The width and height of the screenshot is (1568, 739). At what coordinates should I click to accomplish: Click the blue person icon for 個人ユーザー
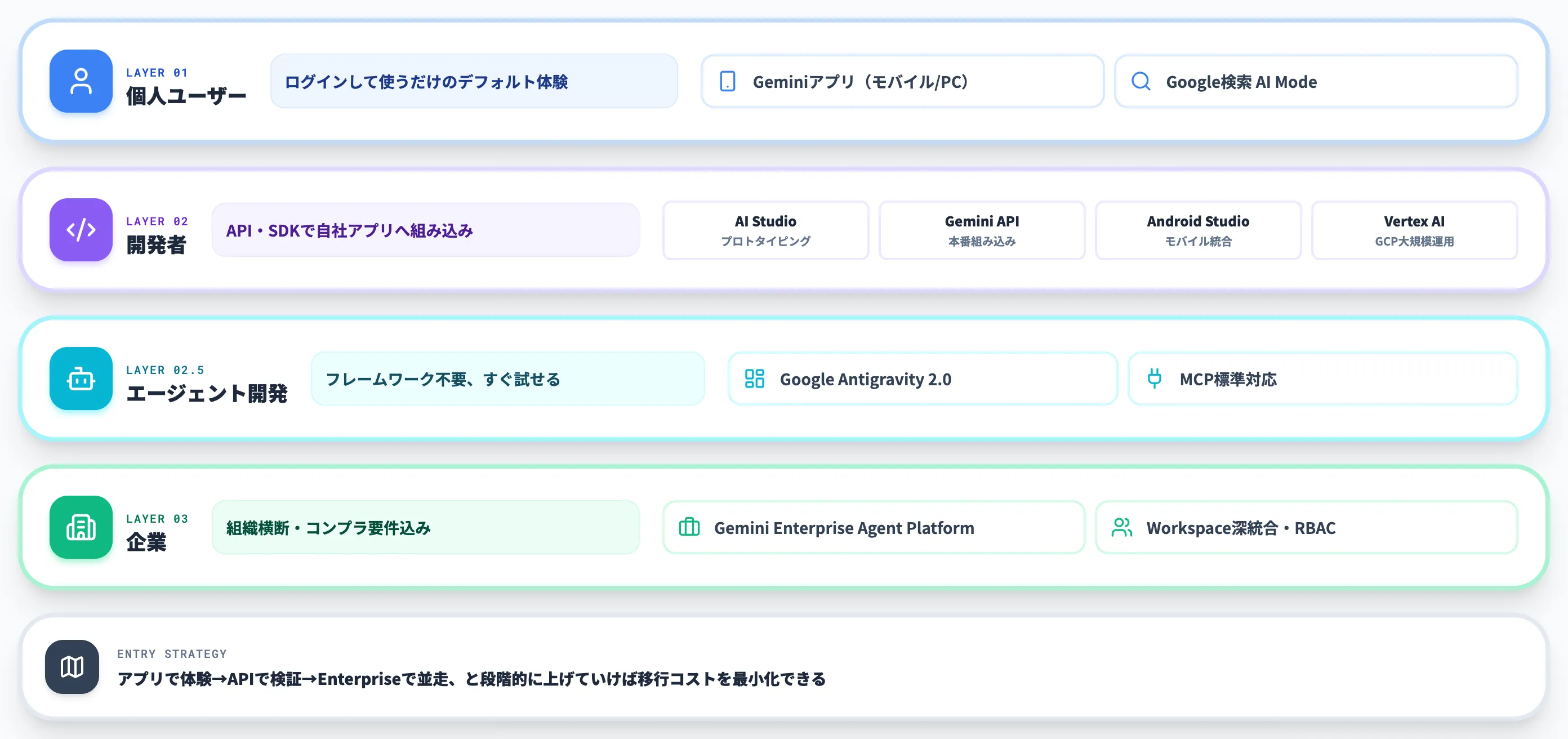[81, 81]
